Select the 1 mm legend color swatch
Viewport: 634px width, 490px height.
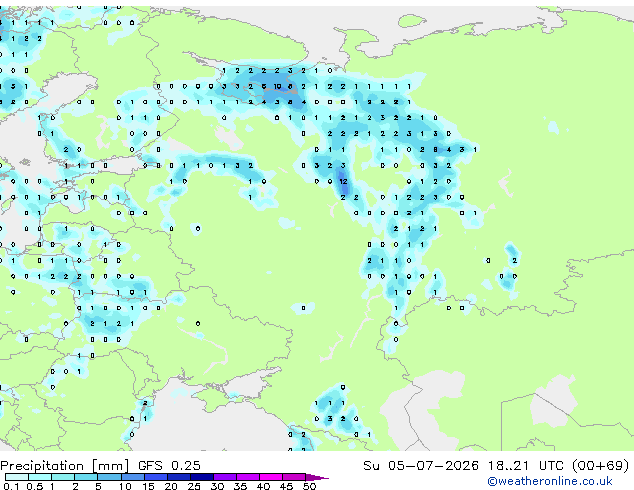[x=63, y=477]
